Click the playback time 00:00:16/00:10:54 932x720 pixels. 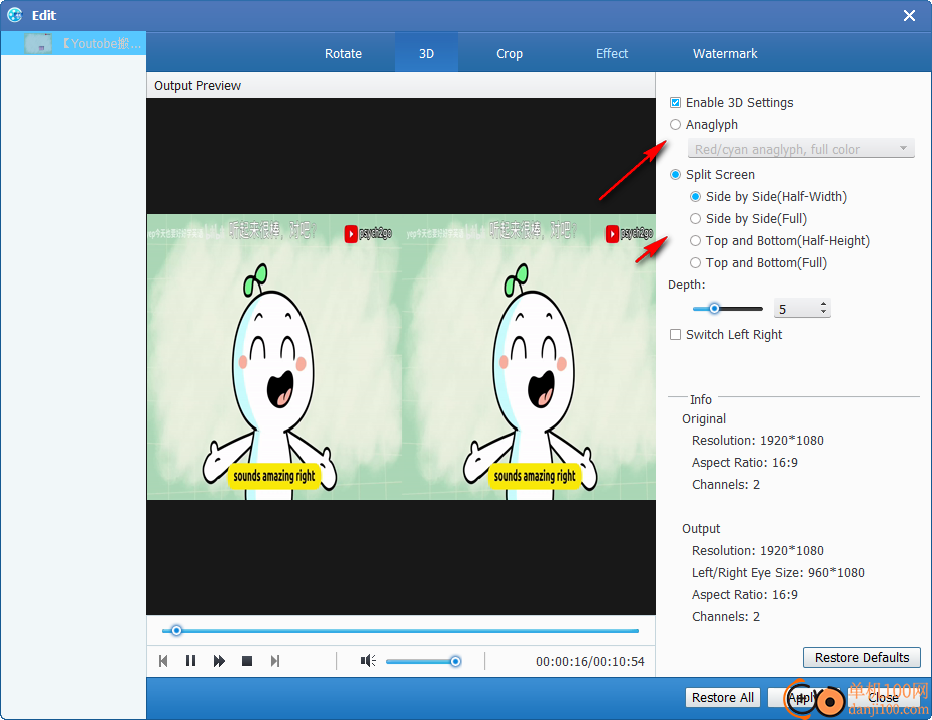[590, 662]
